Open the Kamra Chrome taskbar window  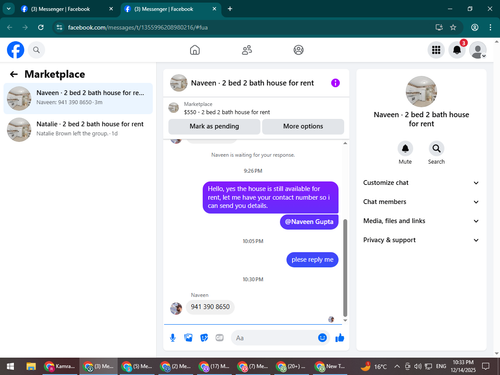60,367
